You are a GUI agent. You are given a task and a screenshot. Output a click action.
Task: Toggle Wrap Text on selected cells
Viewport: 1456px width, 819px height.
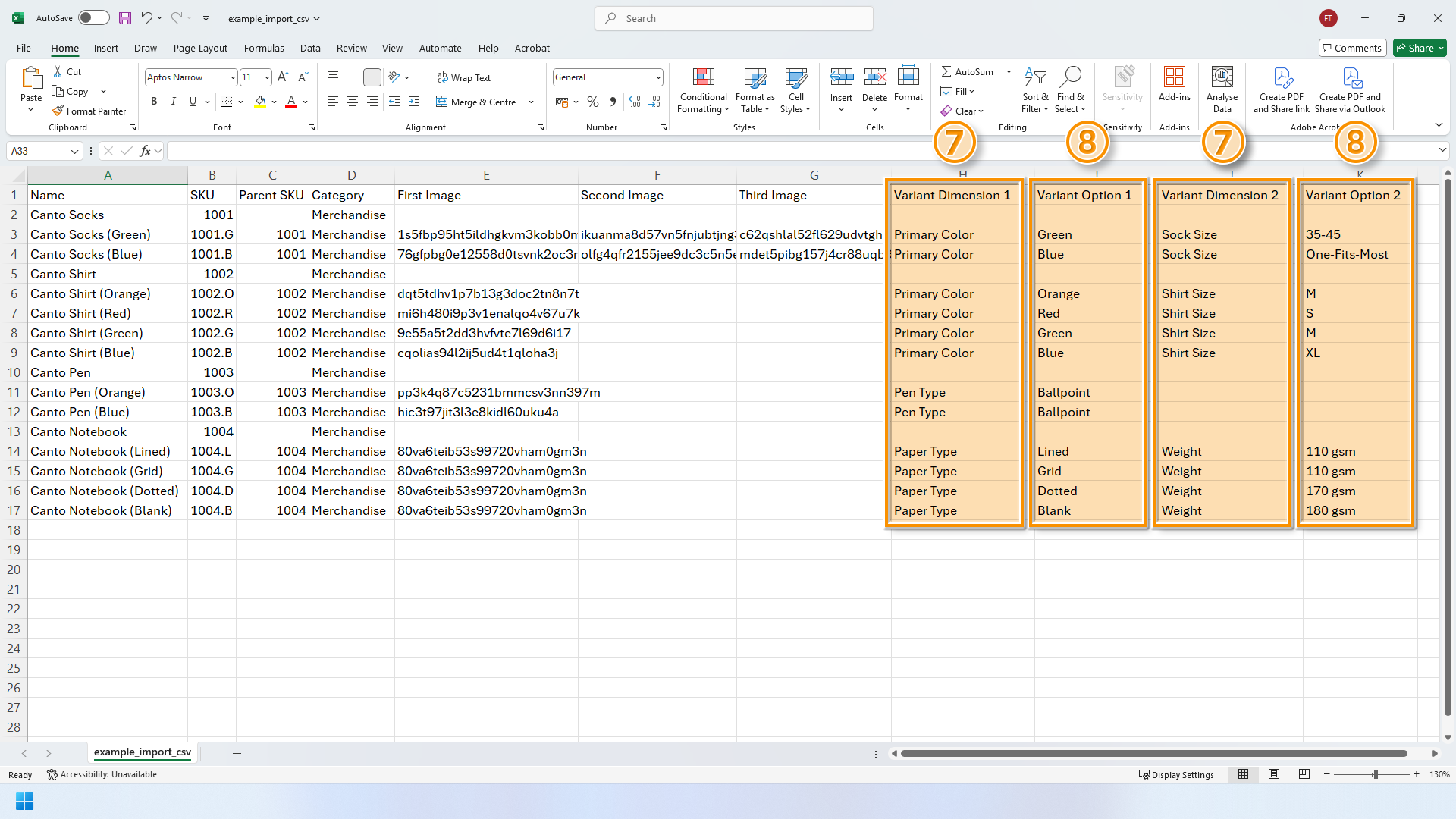click(x=464, y=77)
